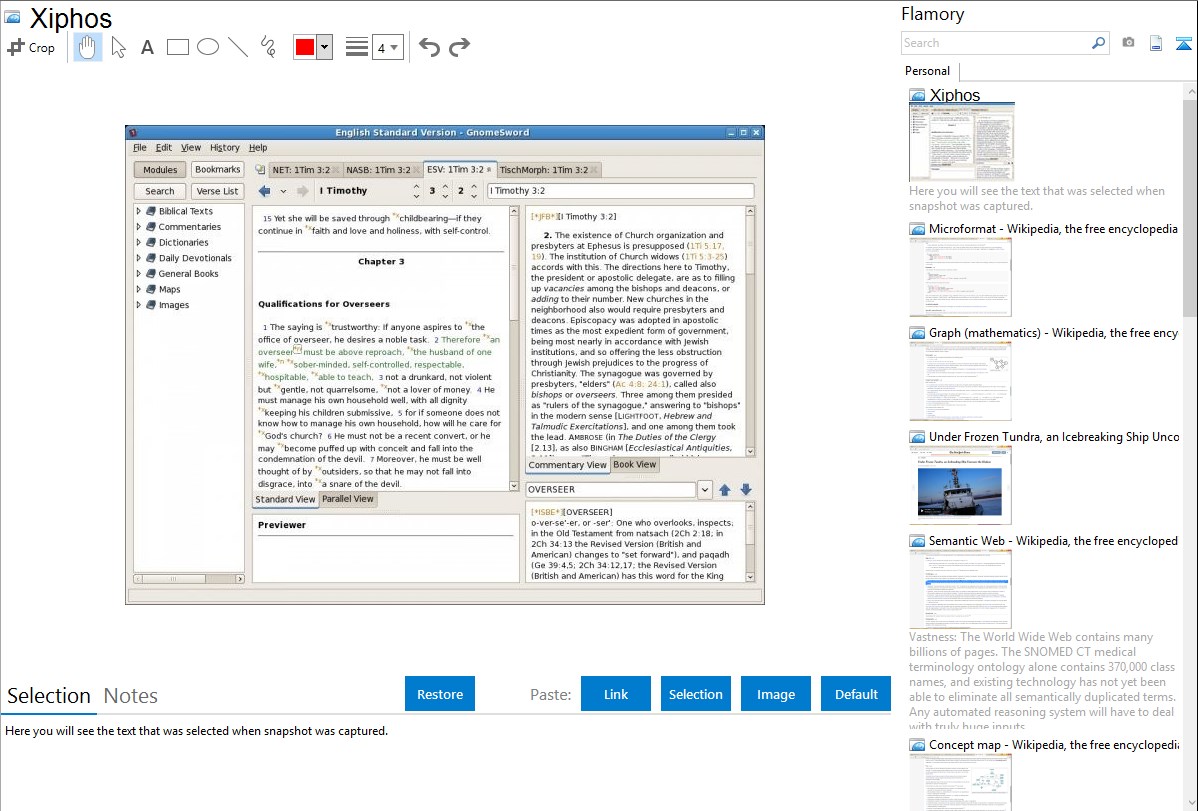The height and width of the screenshot is (811, 1198).
Task: Click the blue back navigation arrow
Action: [x=264, y=191]
